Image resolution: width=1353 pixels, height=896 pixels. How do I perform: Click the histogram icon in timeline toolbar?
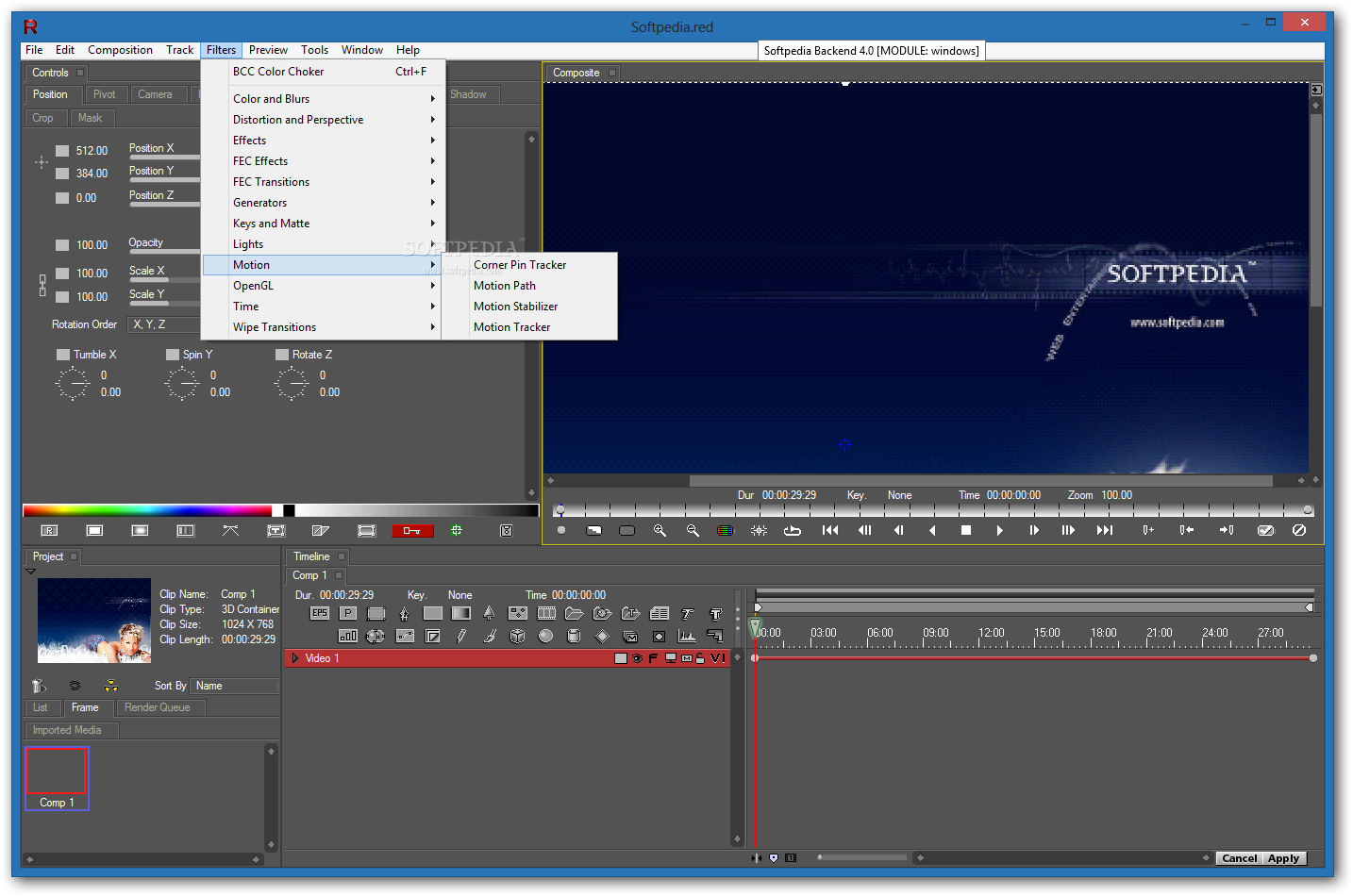[687, 636]
